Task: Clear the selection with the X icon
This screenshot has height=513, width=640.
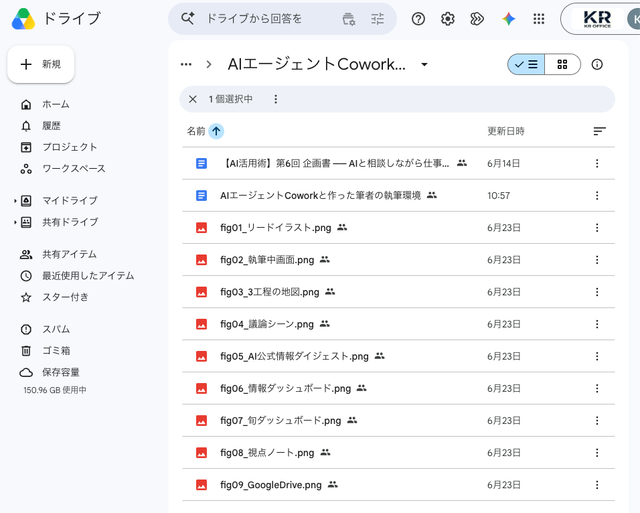Action: tap(193, 99)
